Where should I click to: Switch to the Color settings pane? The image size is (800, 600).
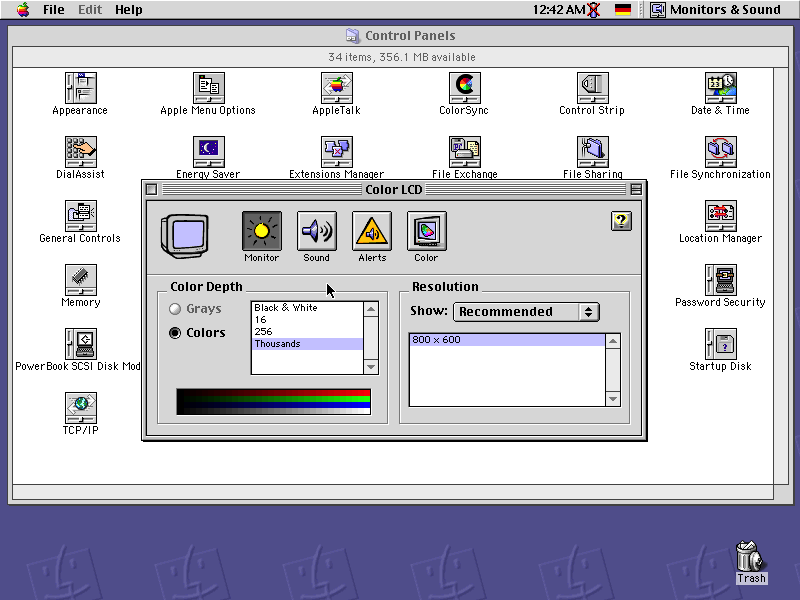tap(427, 231)
